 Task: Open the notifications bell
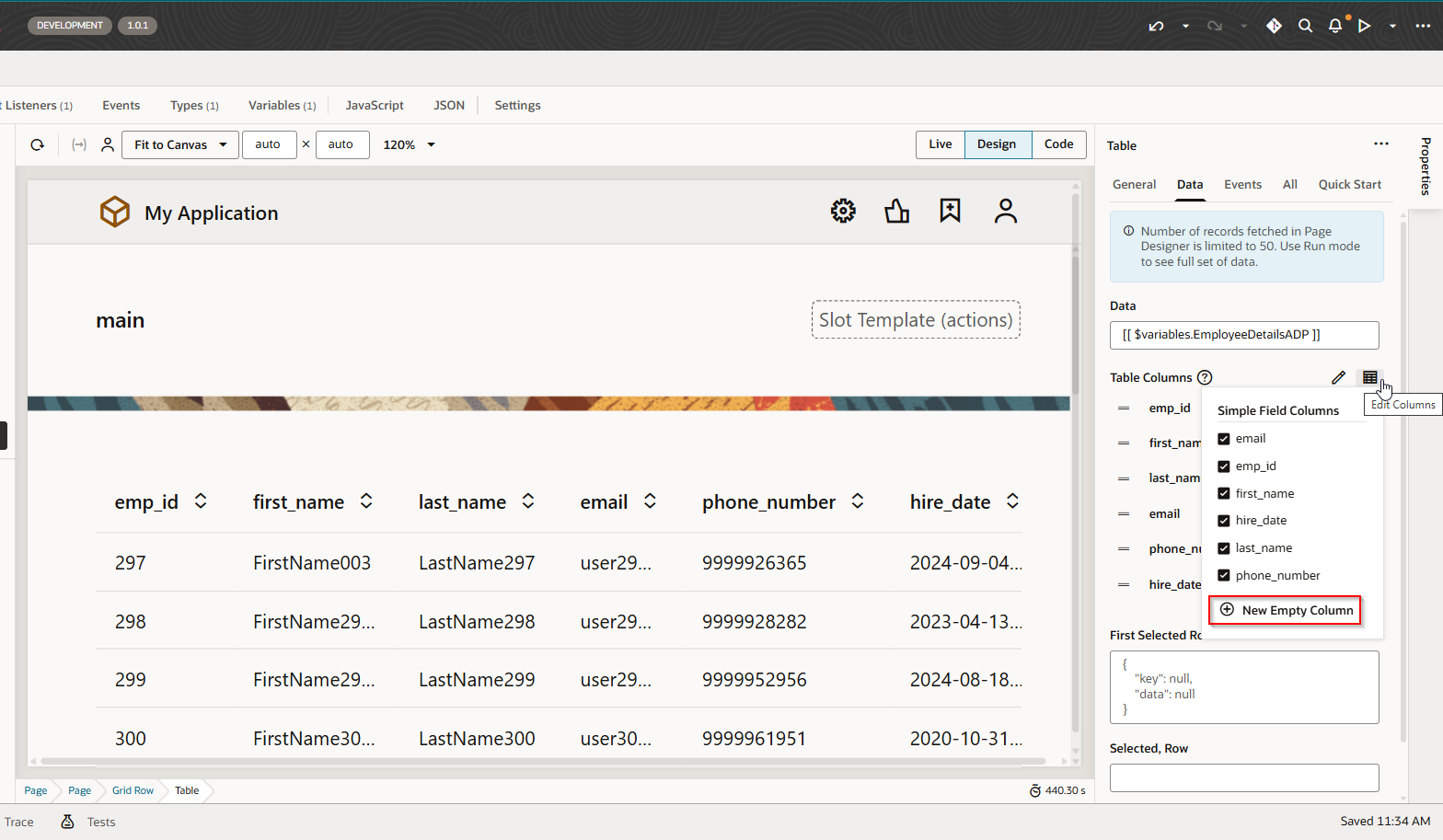1335,26
